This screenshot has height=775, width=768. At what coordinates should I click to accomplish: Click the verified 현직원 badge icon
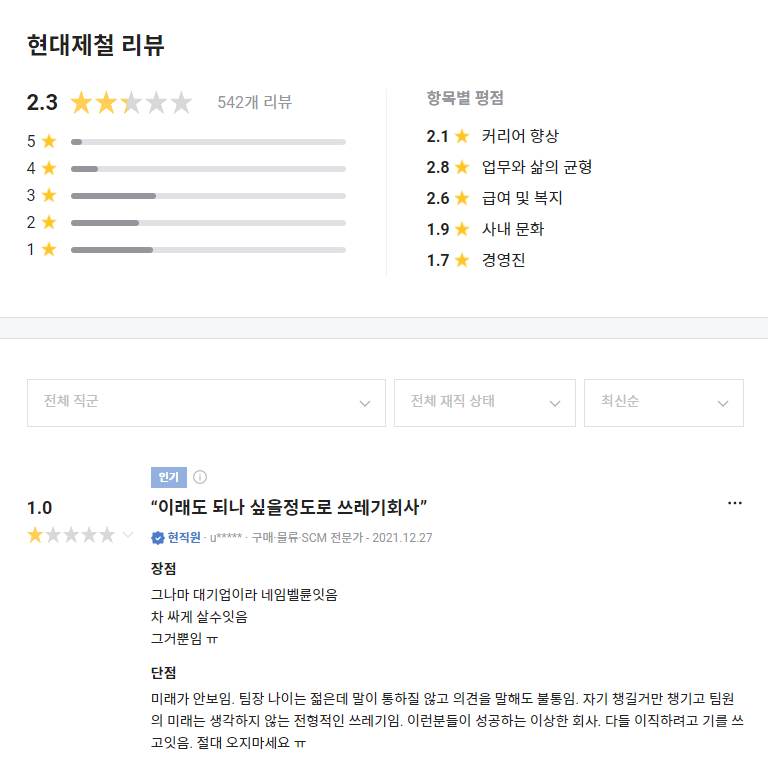click(x=158, y=538)
